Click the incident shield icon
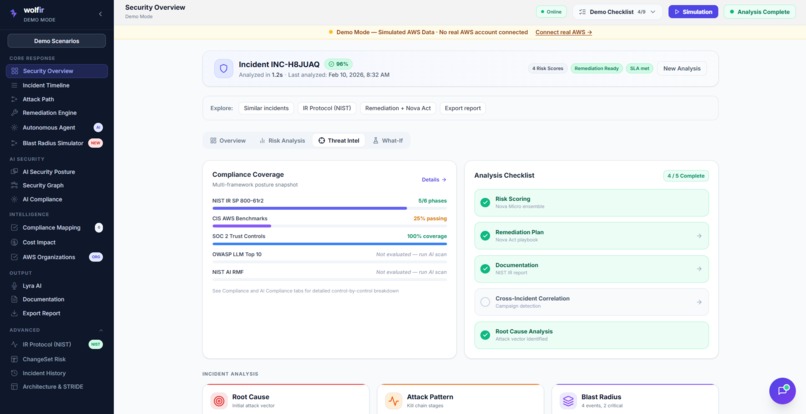Viewport: 806px width, 414px height. (224, 68)
